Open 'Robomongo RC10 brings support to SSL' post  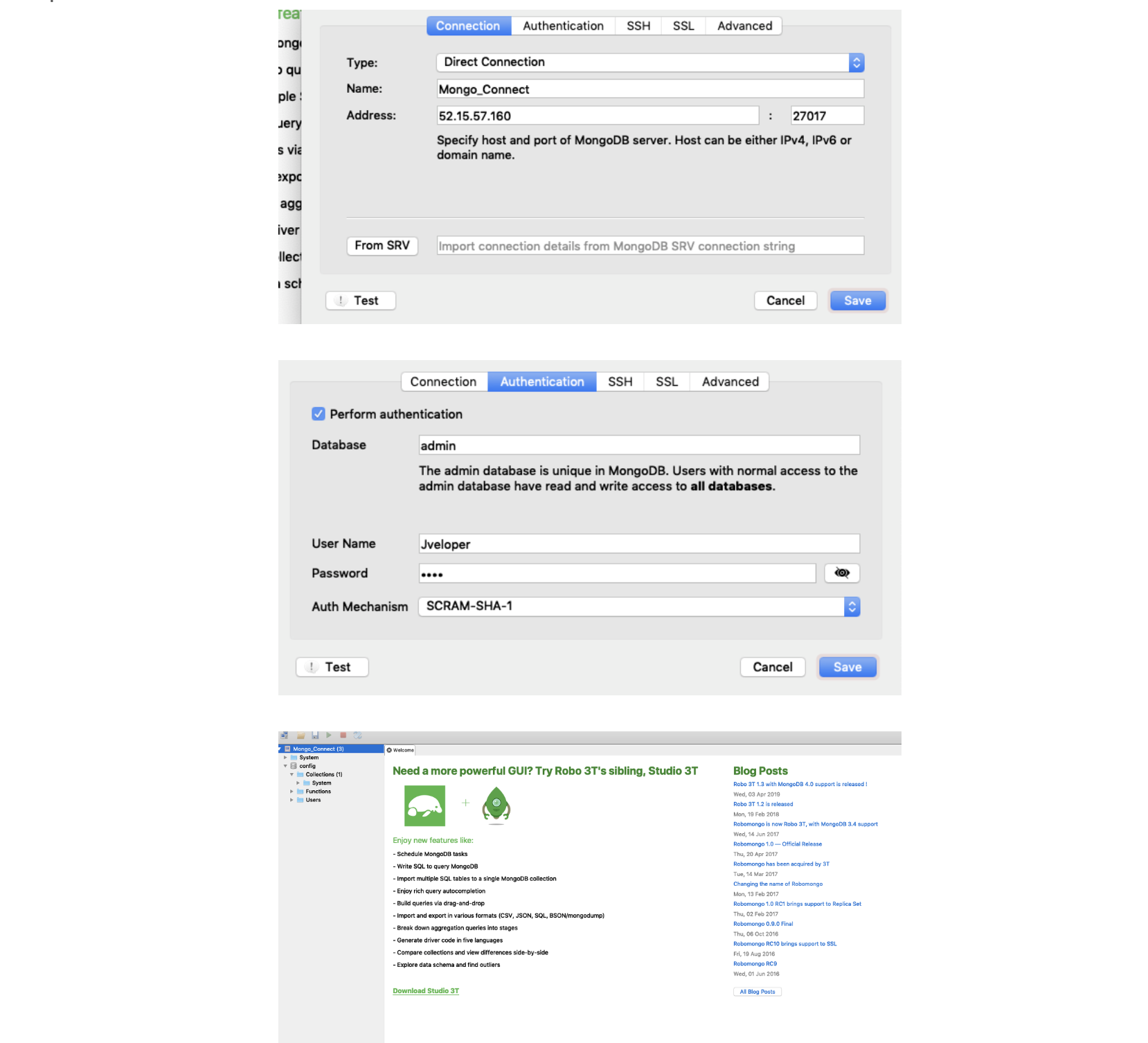tap(784, 944)
